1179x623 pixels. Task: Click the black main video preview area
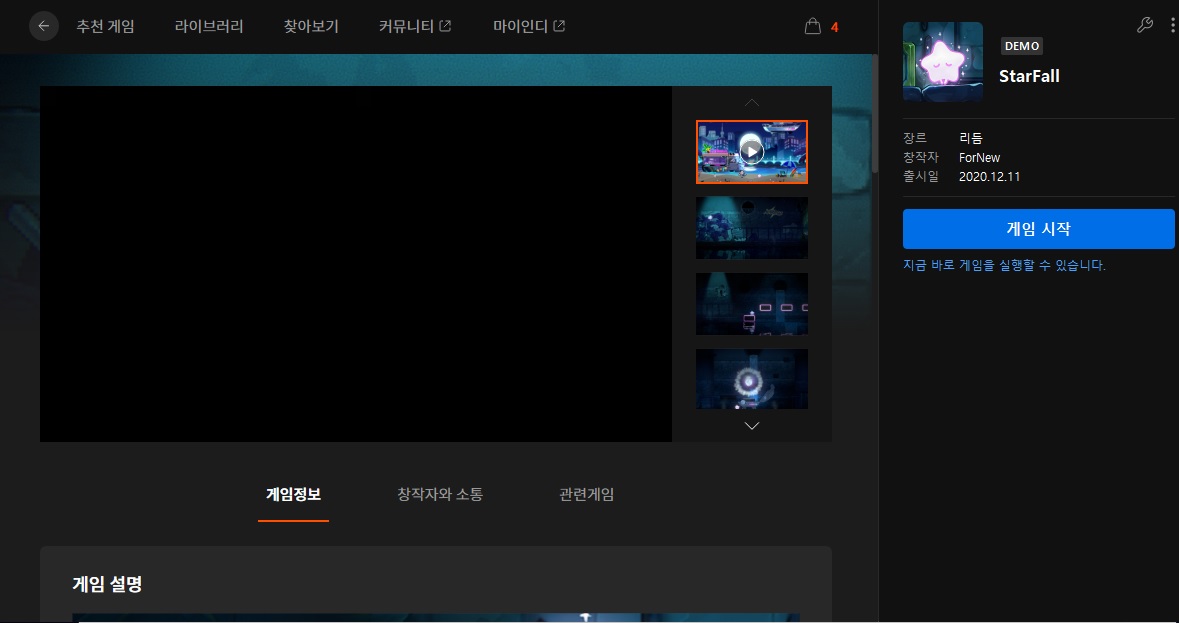[356, 264]
